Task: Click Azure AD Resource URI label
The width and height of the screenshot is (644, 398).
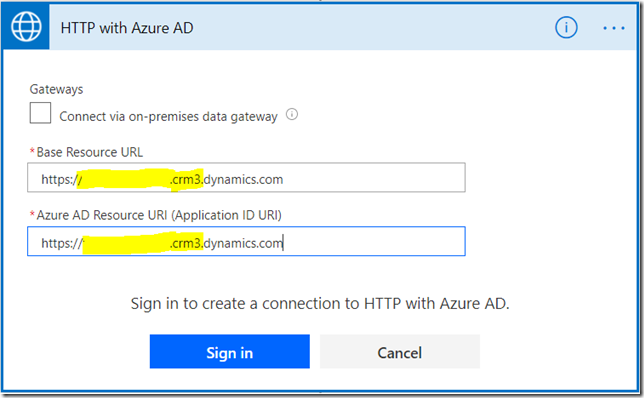Action: (159, 215)
